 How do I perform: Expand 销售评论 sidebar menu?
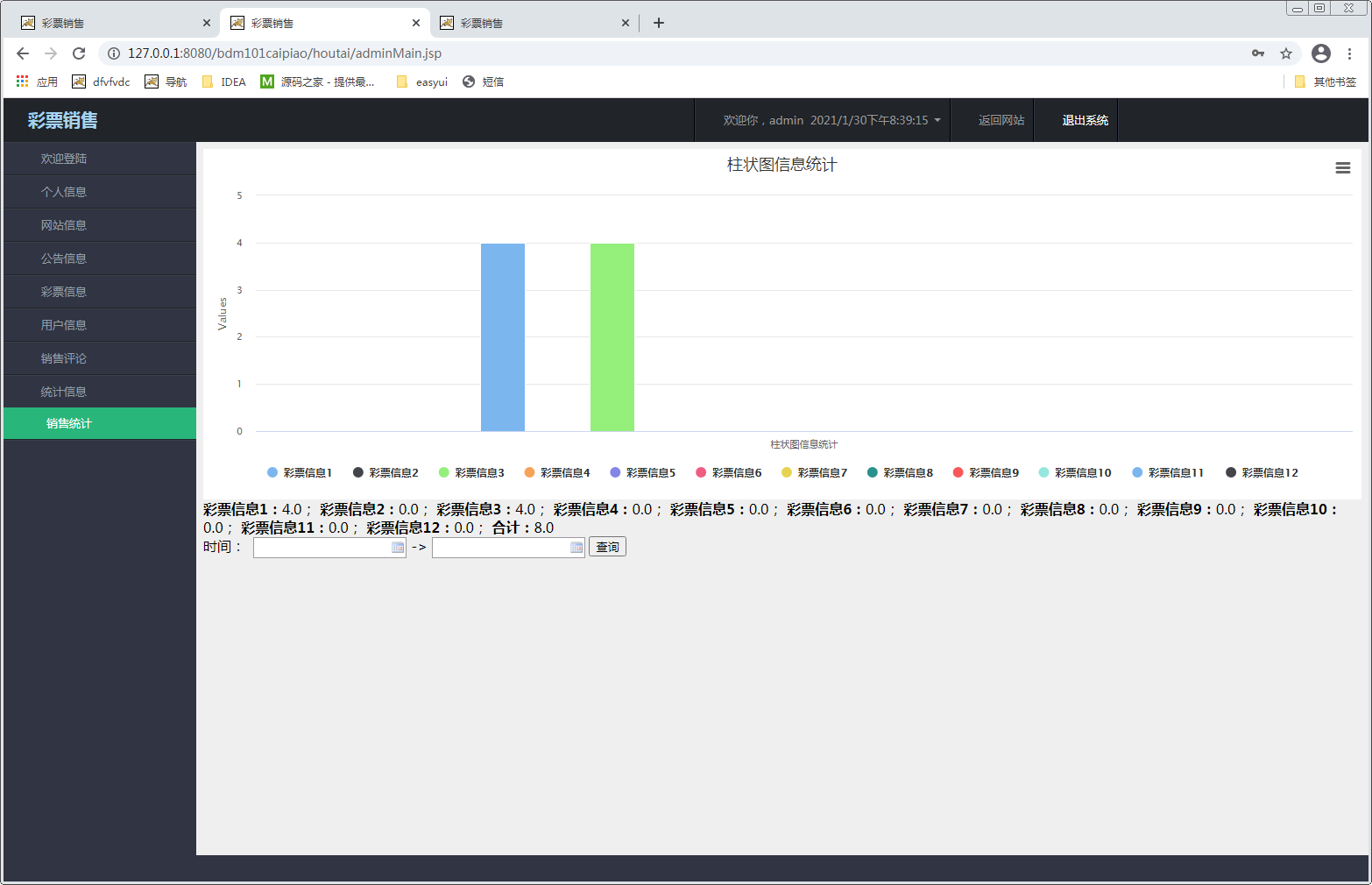click(x=100, y=358)
